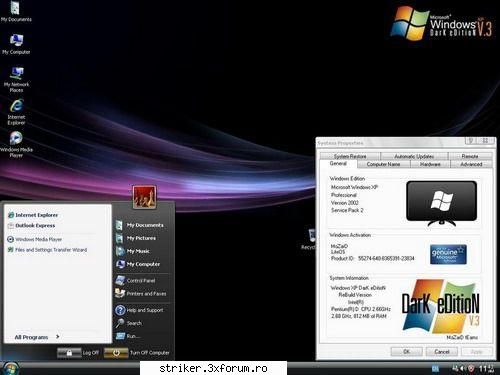Image resolution: width=500 pixels, height=375 pixels.
Task: Open Search from the Start menu
Action: (129, 323)
